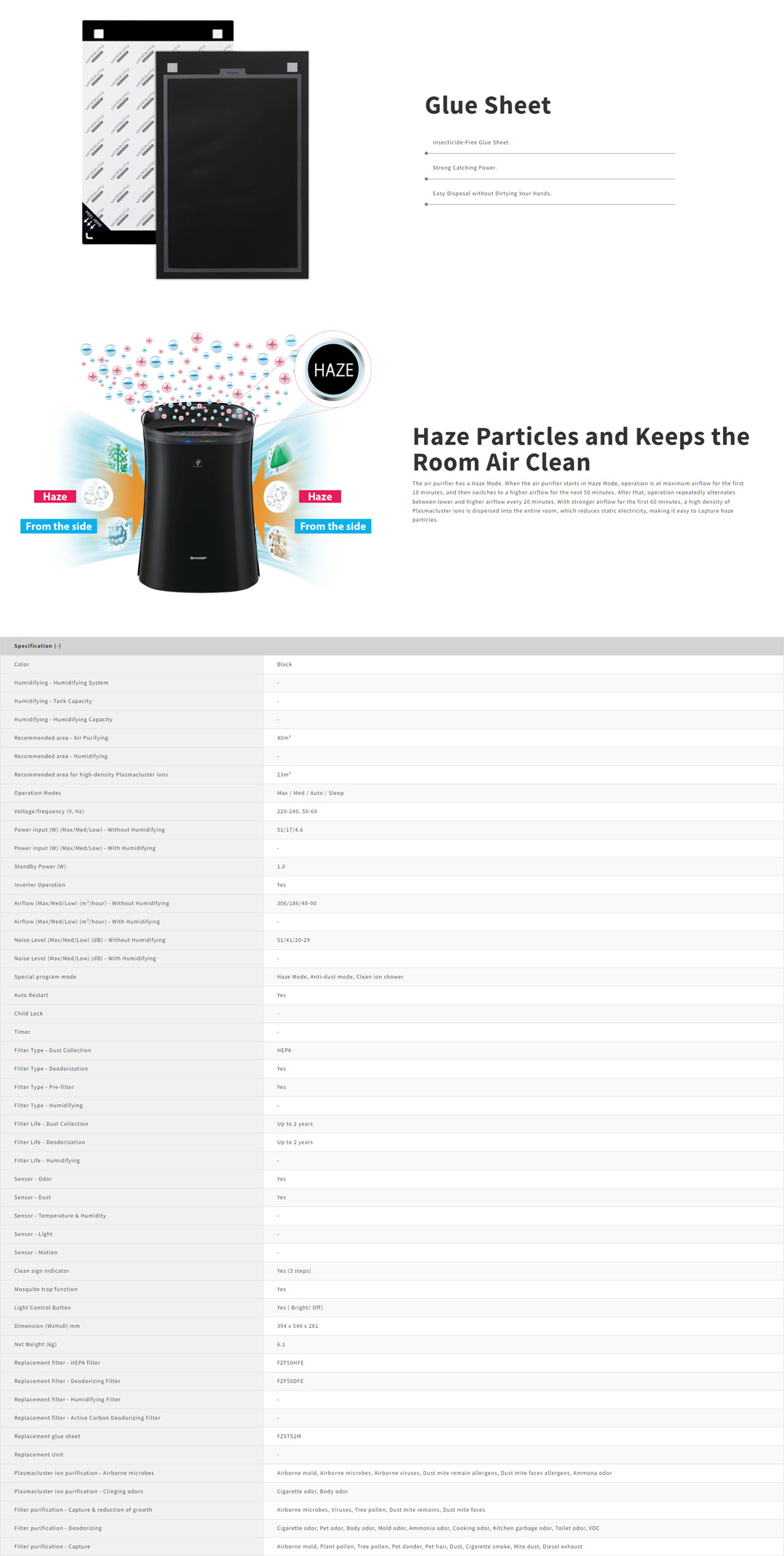Click 'Insecticide-Free Glue Sheet' feature line

coord(471,142)
